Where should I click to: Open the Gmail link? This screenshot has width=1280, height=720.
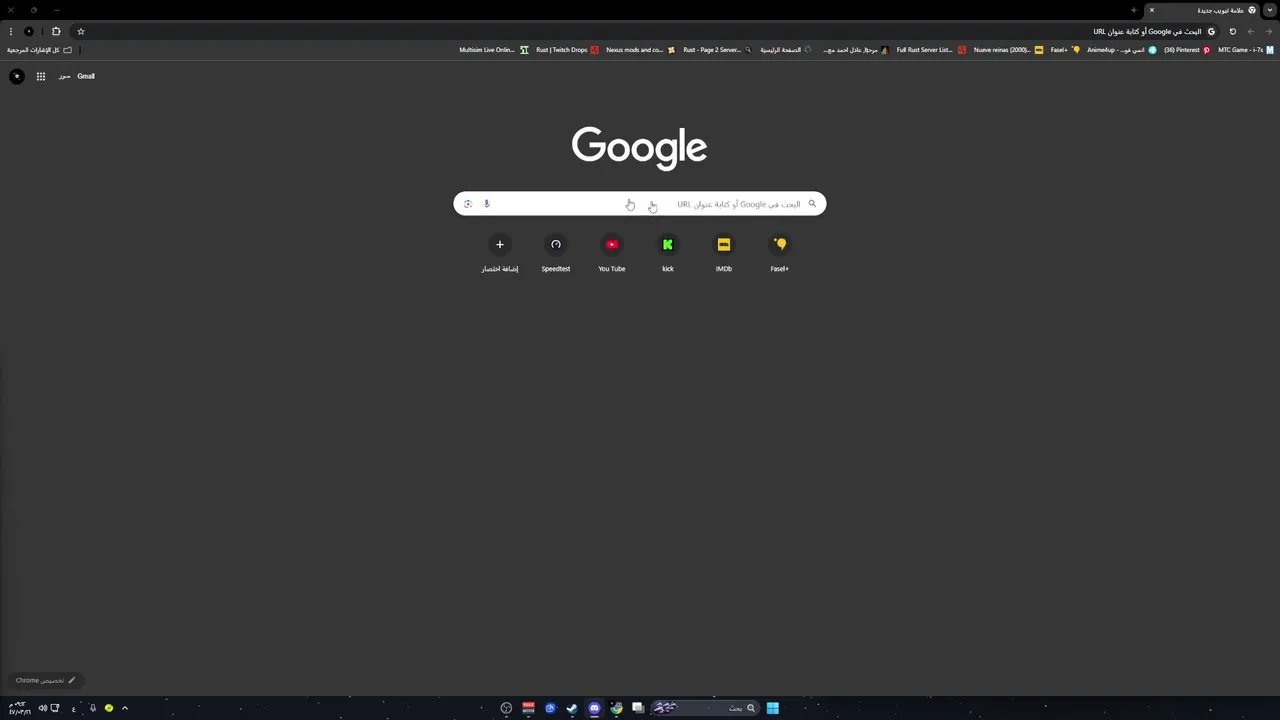click(86, 76)
